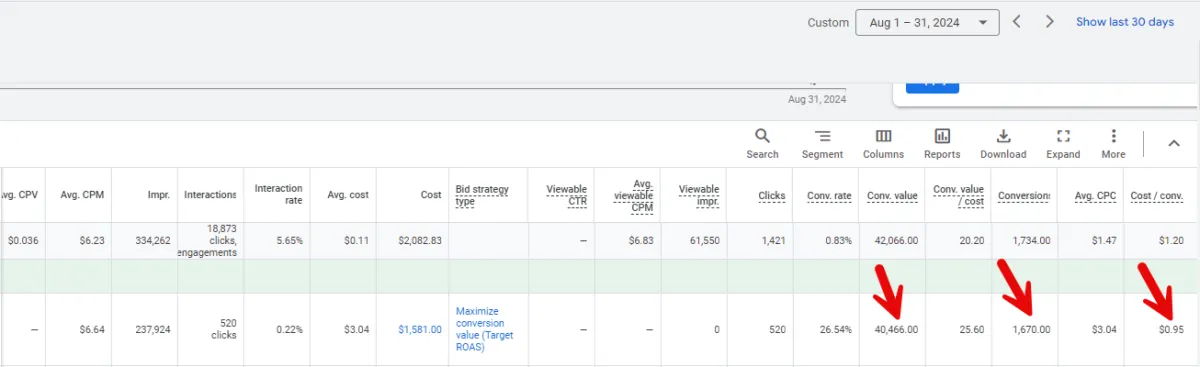This screenshot has height=367, width=1200.
Task: Sort by the Conv. value column header
Action: pyautogui.click(x=892, y=195)
